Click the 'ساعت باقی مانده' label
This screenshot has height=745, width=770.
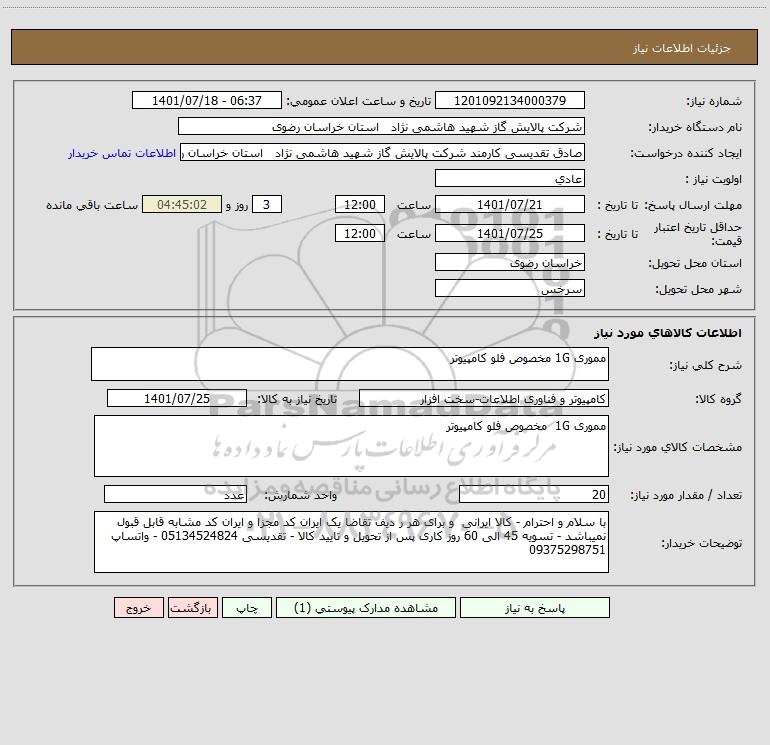point(92,205)
